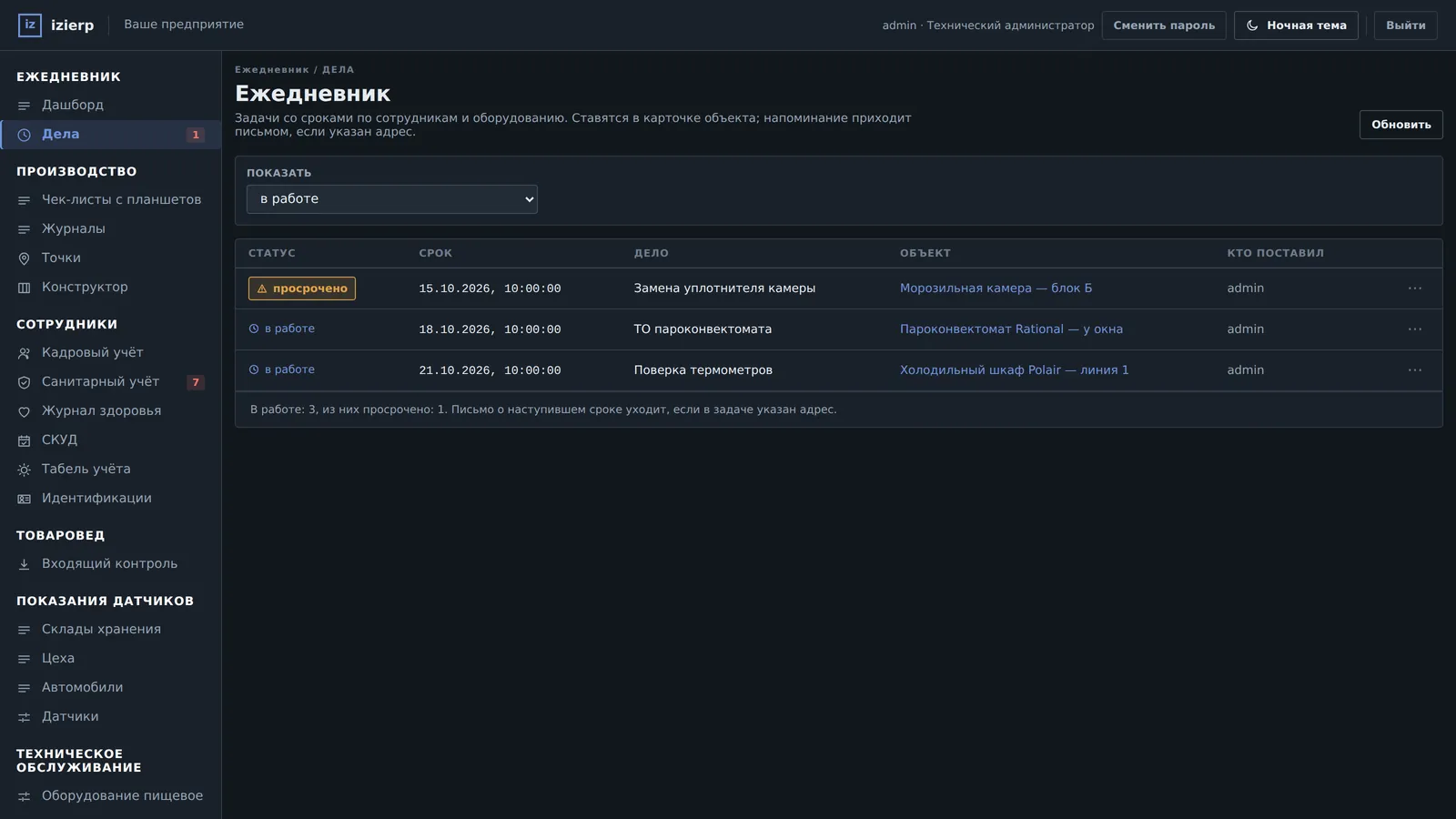Click the clock icon beside Дела
The image size is (1456, 819).
pos(25,135)
